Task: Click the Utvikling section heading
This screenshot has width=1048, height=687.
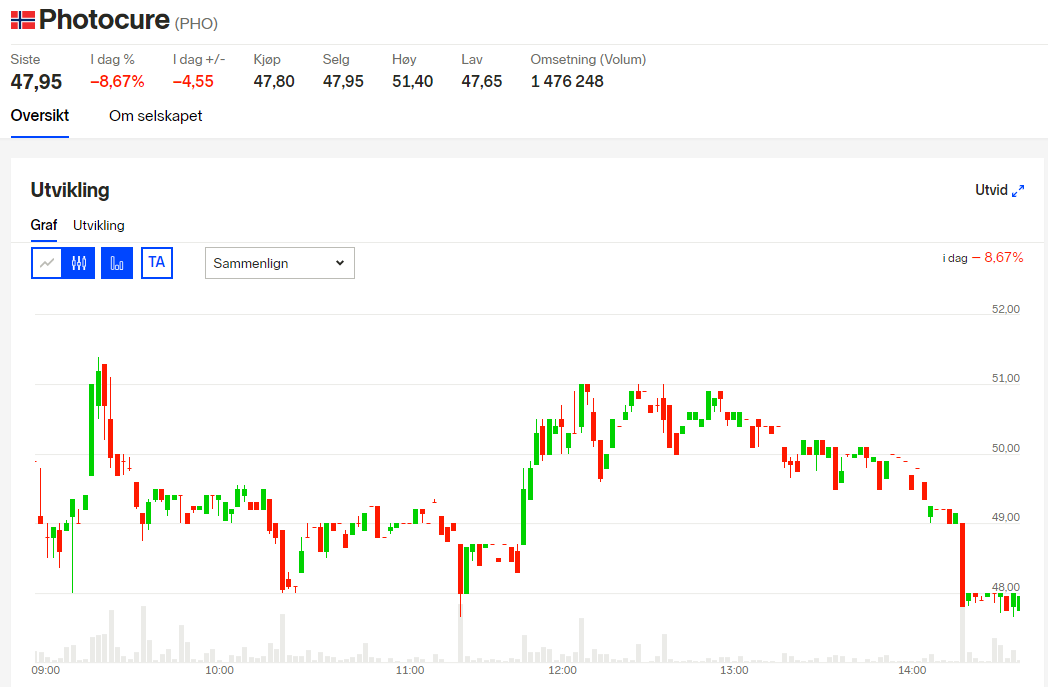Action: coord(70,190)
